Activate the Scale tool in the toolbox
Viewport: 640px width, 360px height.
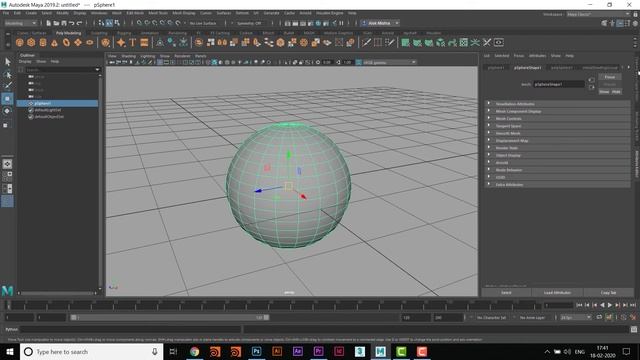point(7,125)
